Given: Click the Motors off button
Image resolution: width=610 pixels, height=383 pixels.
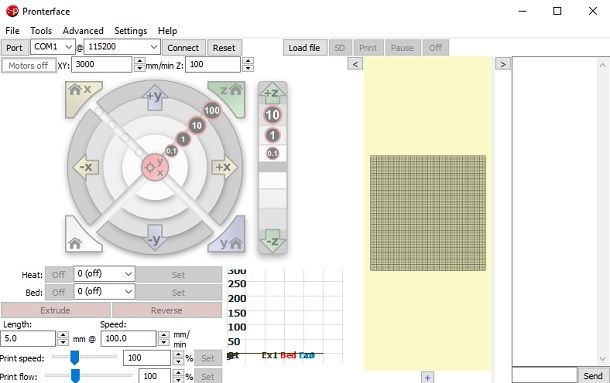Looking at the screenshot, I should point(28,65).
